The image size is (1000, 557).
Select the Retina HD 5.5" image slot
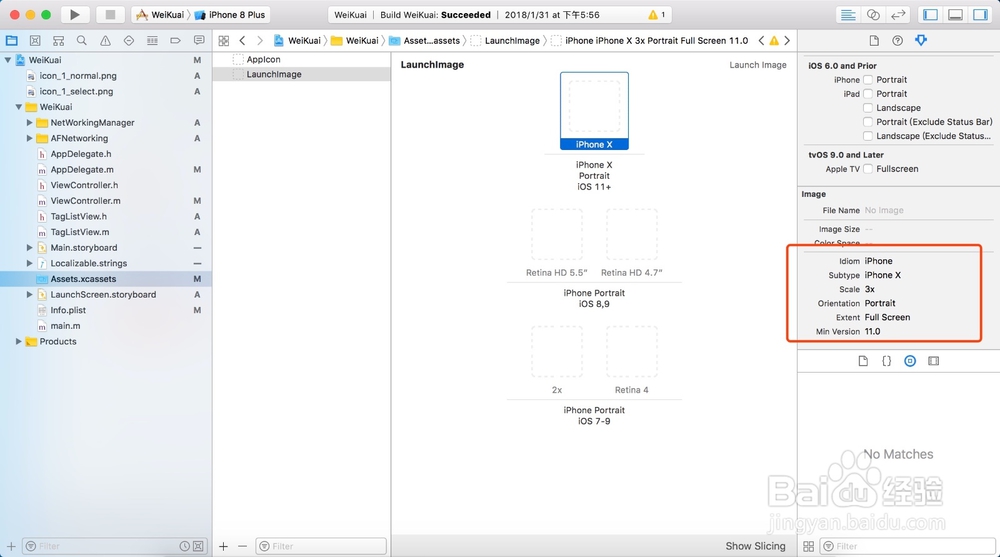pos(557,234)
